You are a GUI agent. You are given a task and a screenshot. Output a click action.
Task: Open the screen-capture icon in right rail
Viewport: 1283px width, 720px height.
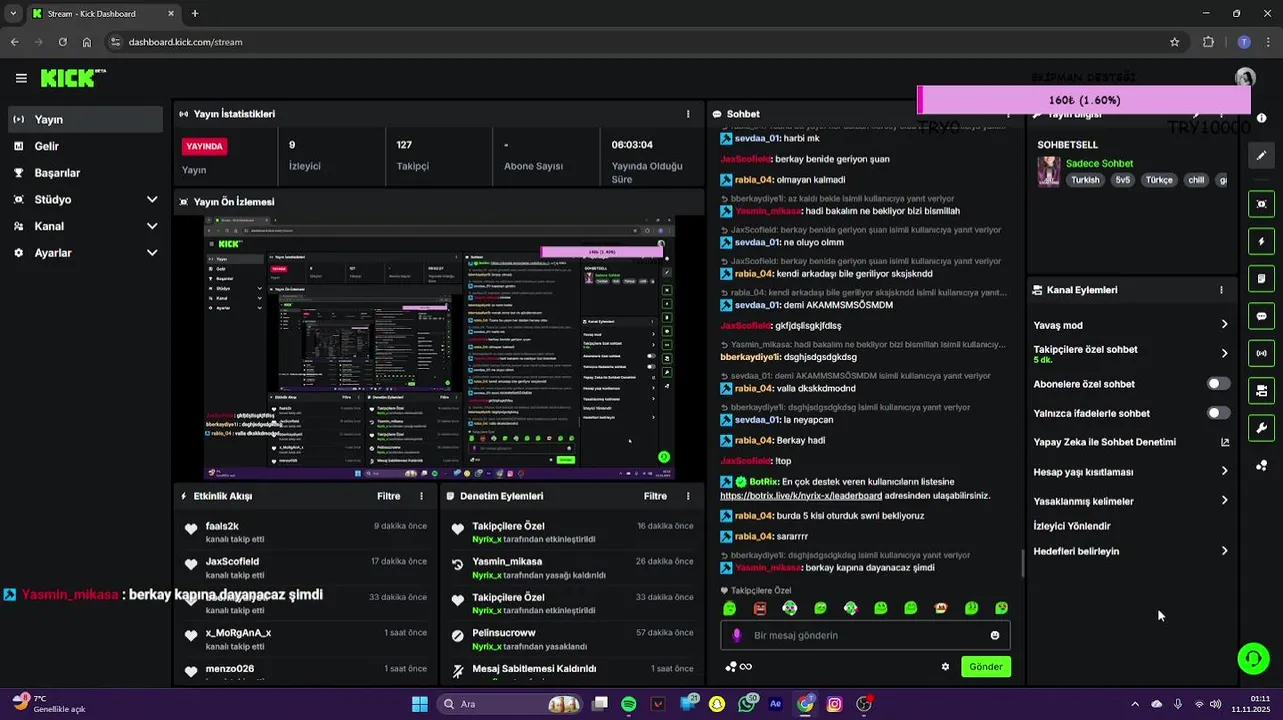pyautogui.click(x=1261, y=204)
